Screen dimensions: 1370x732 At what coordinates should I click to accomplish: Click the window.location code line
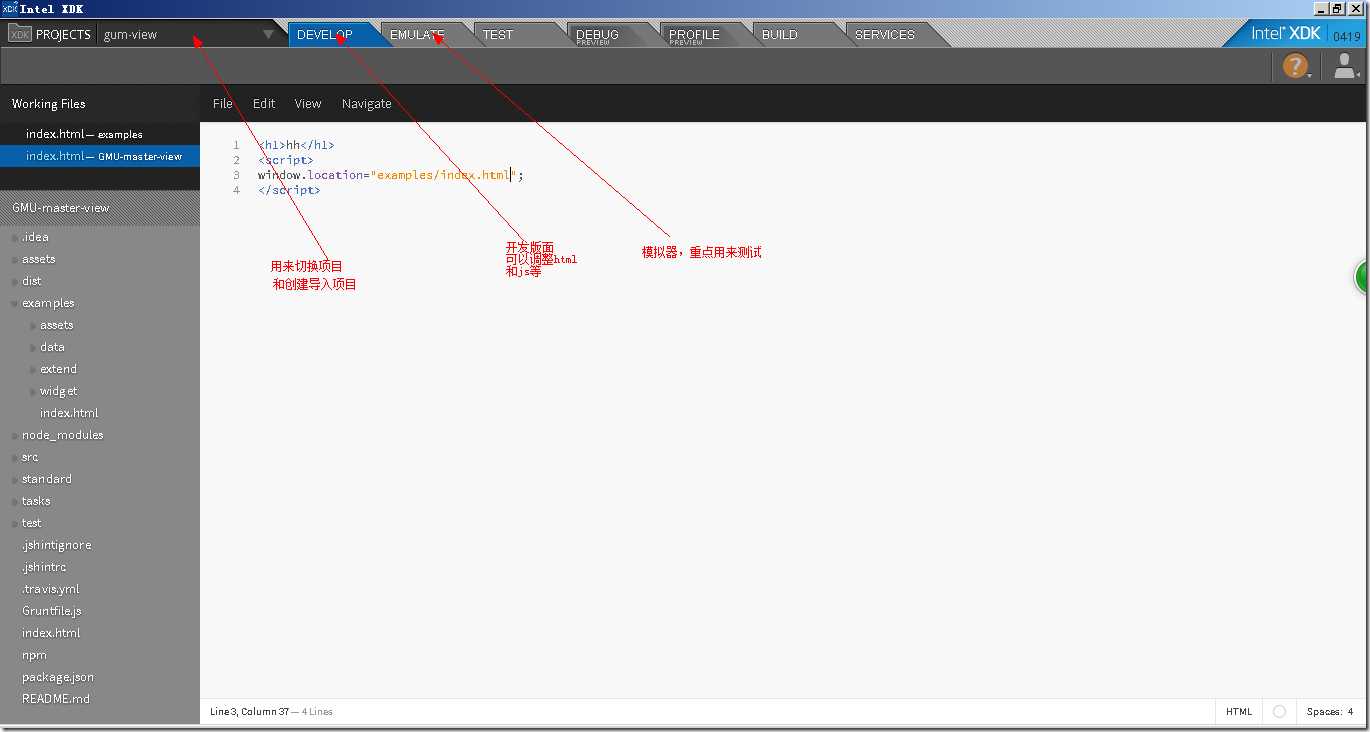point(390,175)
